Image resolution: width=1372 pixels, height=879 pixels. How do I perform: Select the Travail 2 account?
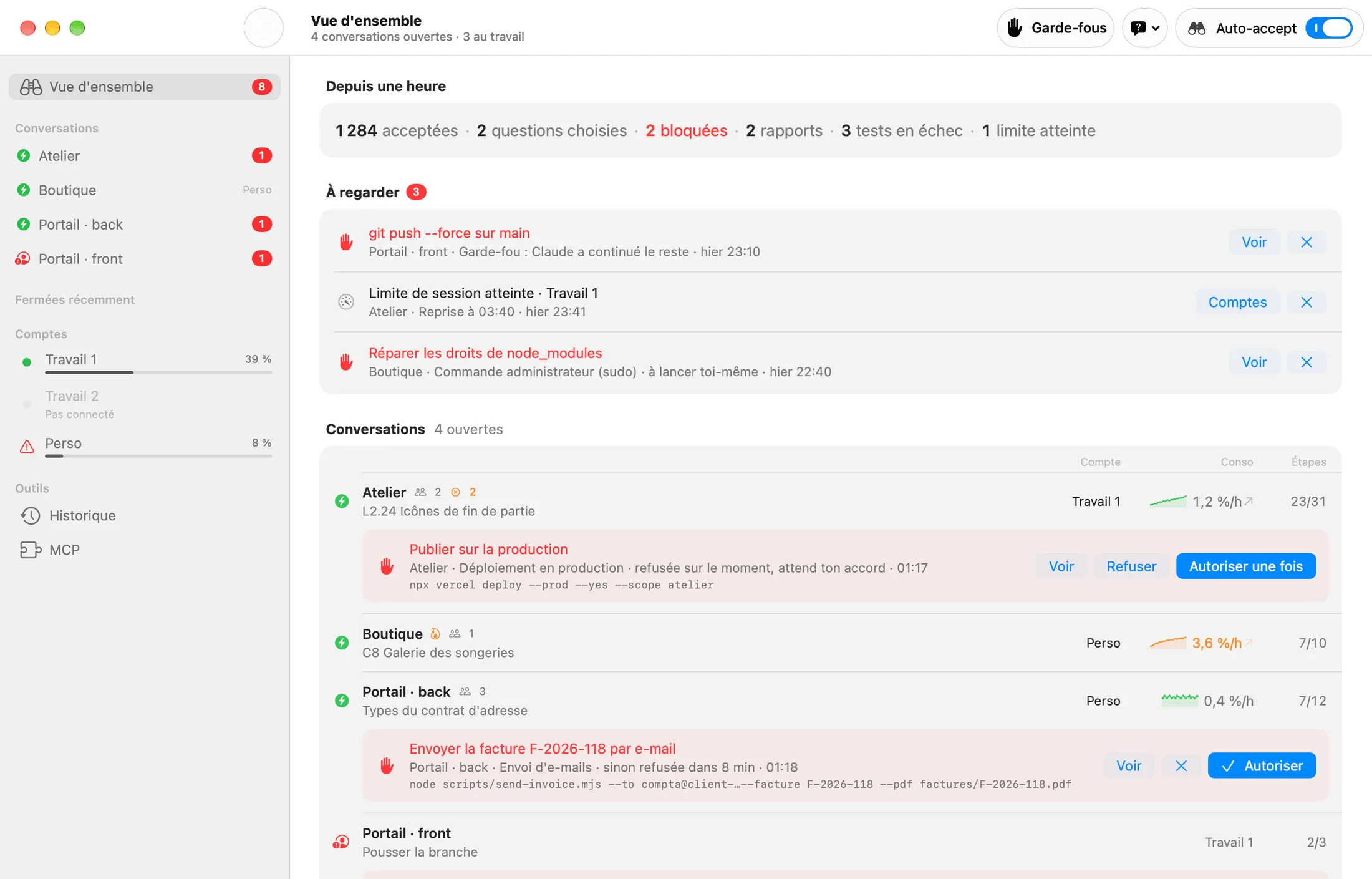145,404
